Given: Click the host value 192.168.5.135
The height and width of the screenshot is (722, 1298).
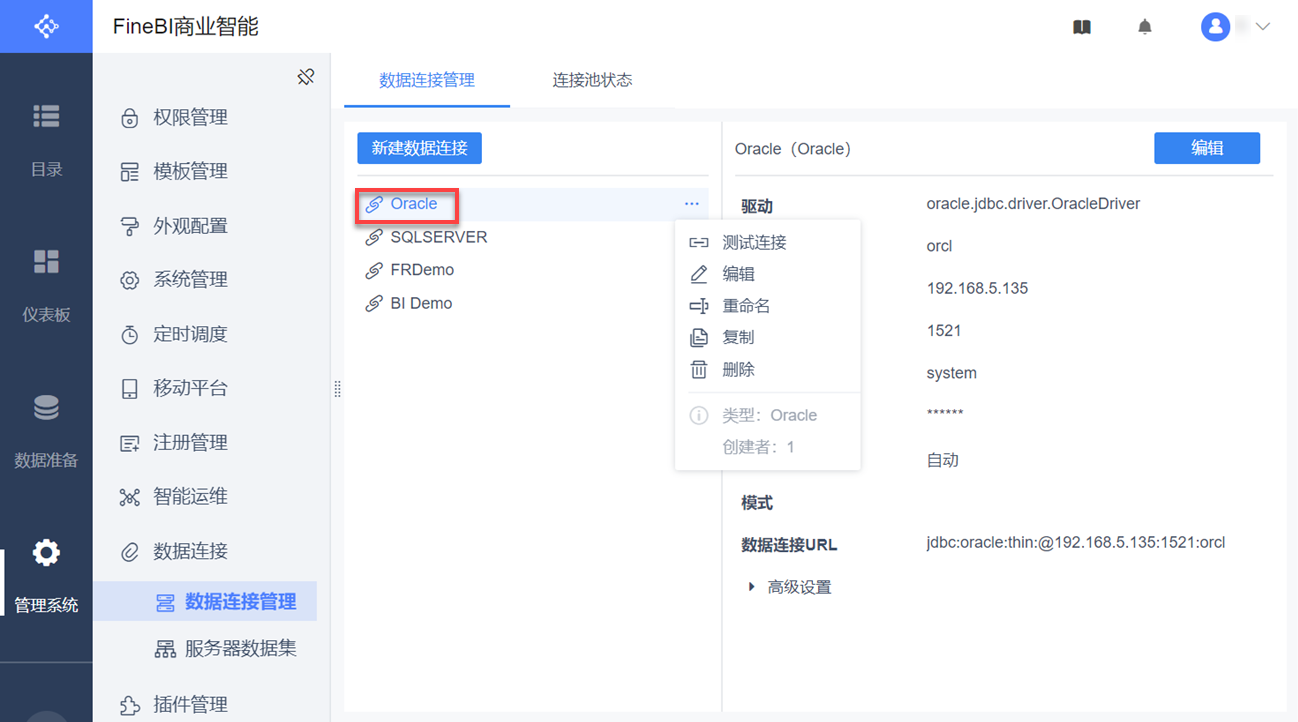Looking at the screenshot, I should pyautogui.click(x=977, y=289).
